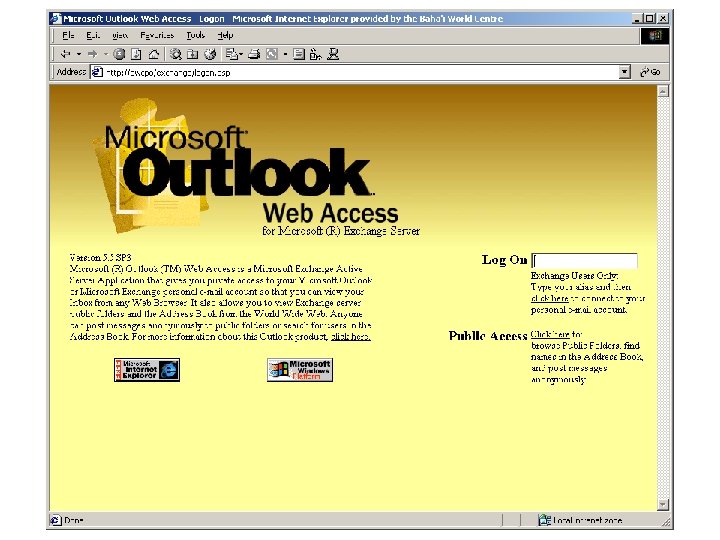This screenshot has width=720, height=540.
Task: Click the Refresh page toolbar icon
Action: click(x=136, y=54)
